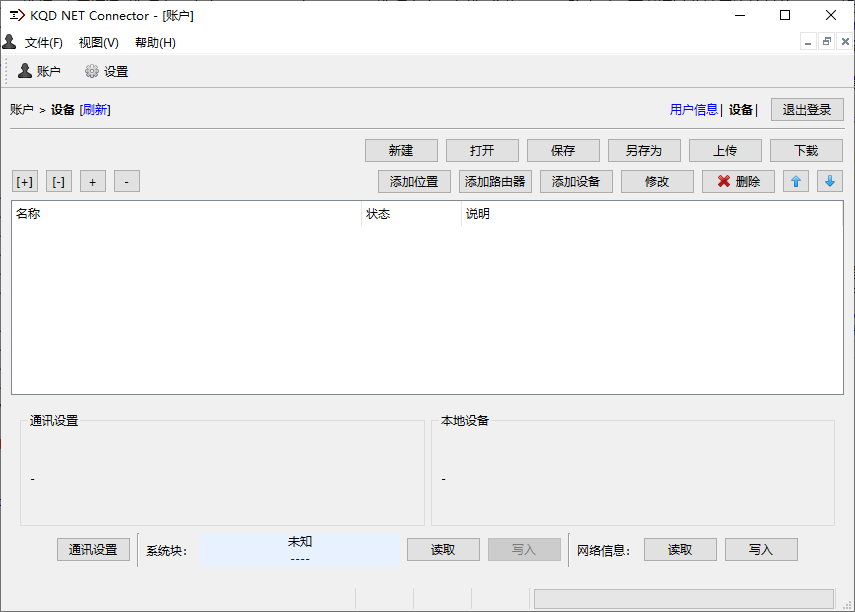
Task: Open 设置 gear icon in toolbar
Action: coord(92,71)
